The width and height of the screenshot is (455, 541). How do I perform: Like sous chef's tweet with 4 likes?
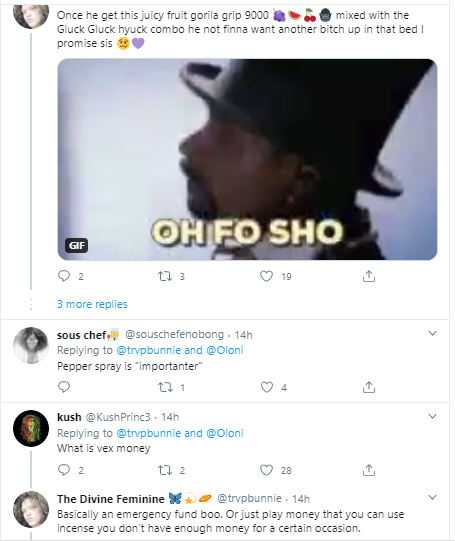pyautogui.click(x=266, y=387)
